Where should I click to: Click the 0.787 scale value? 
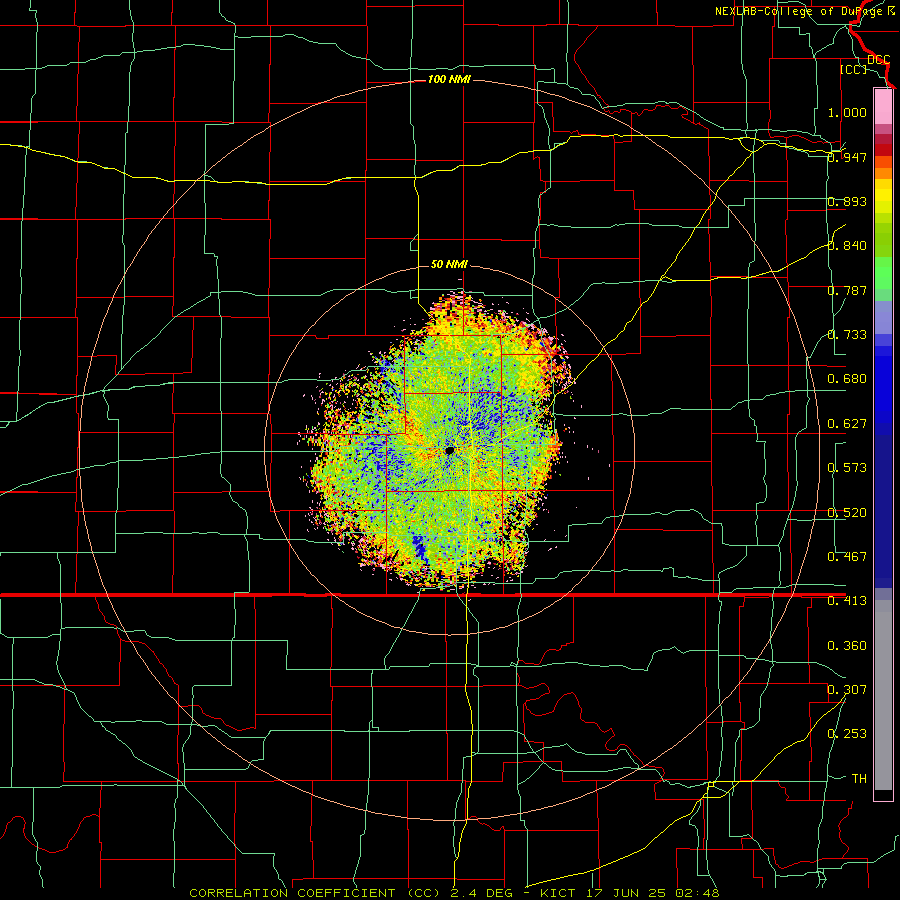tap(847, 290)
